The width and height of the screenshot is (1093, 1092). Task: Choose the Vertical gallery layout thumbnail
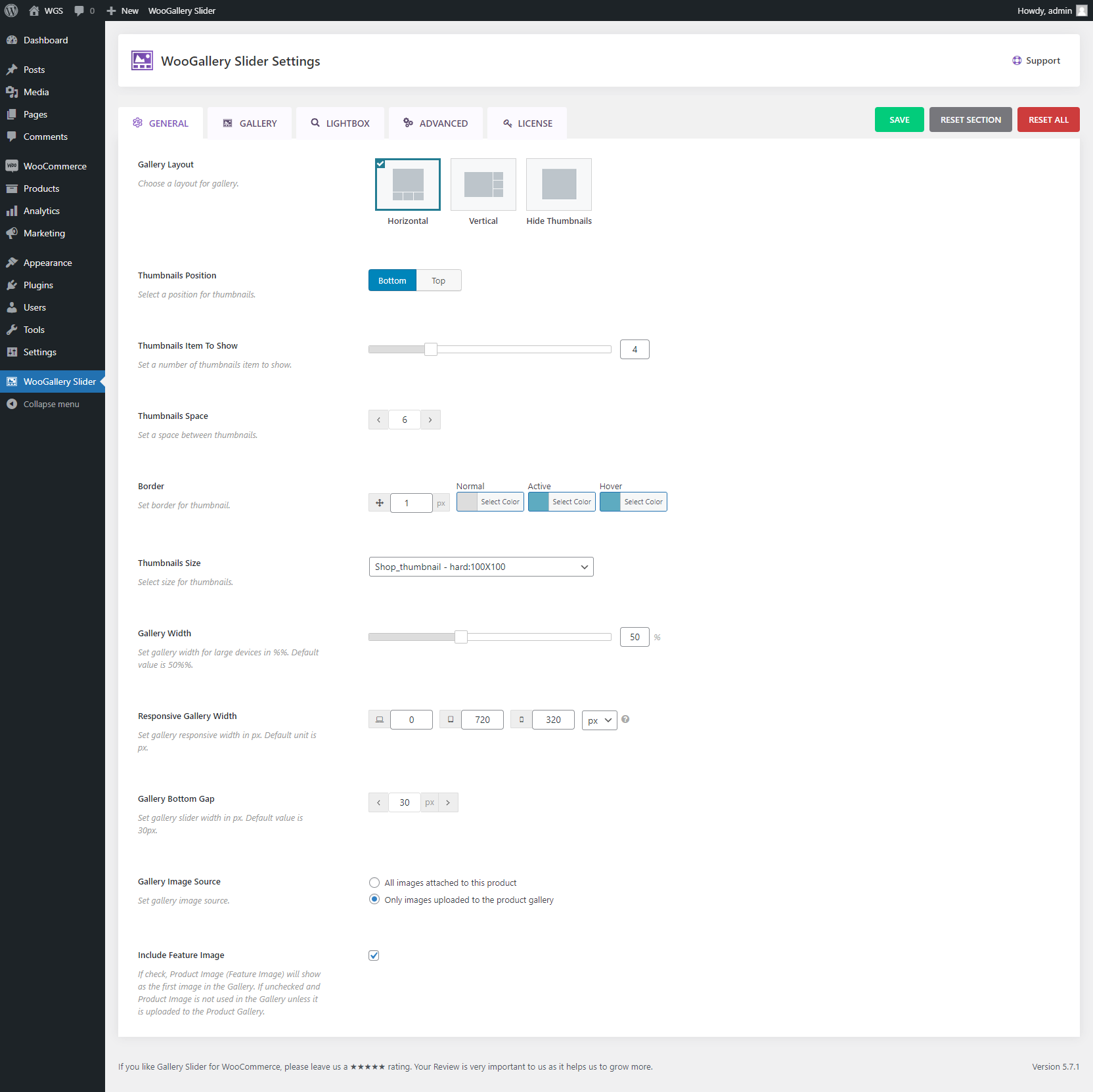click(483, 185)
